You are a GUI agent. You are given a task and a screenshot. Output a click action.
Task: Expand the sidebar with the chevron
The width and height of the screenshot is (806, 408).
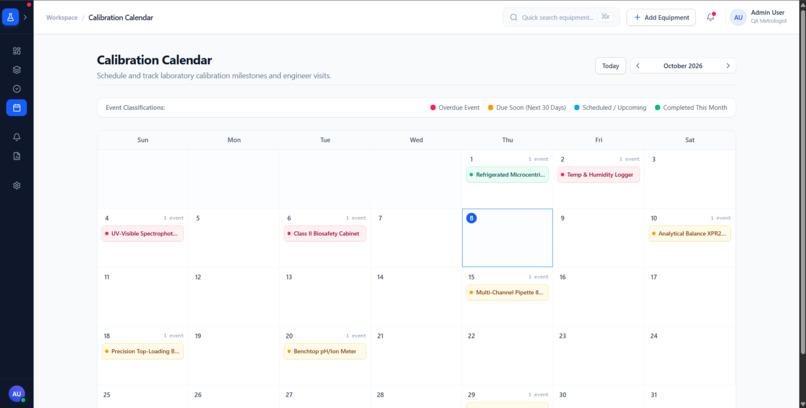point(25,17)
